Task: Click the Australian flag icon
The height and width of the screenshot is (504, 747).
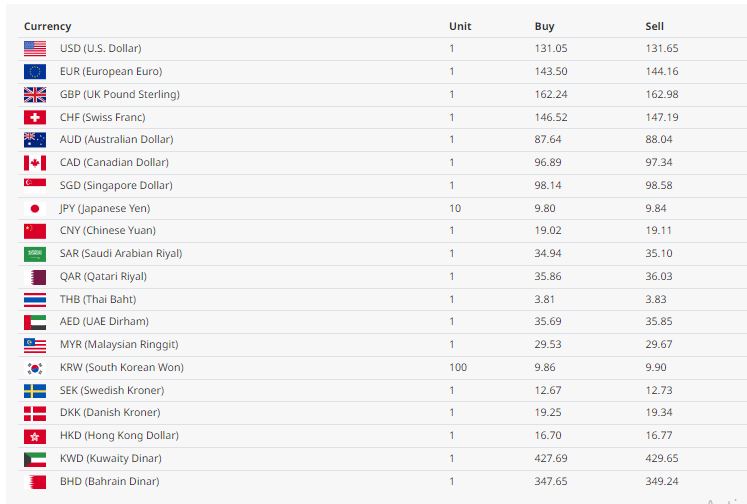Action: (x=35, y=140)
